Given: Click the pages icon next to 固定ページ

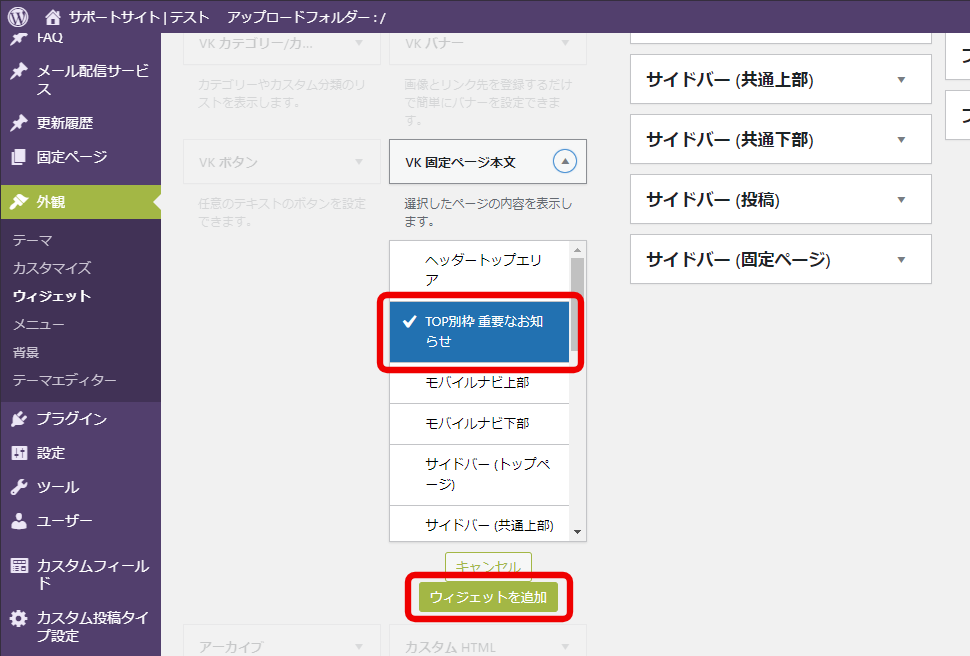Looking at the screenshot, I should 19,157.
